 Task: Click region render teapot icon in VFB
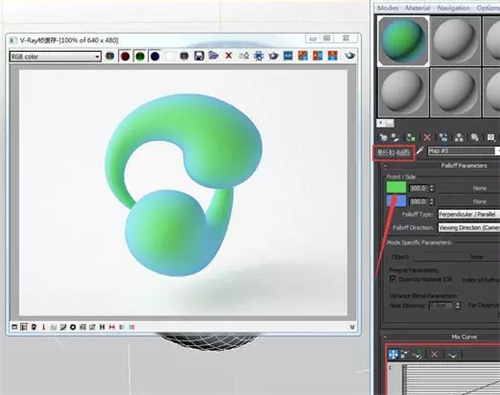click(x=273, y=56)
